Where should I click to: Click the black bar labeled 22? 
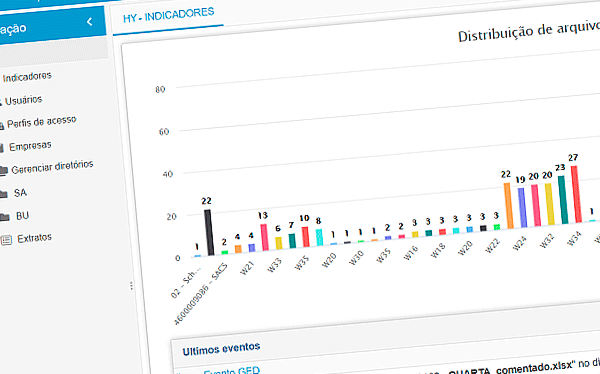point(209,232)
